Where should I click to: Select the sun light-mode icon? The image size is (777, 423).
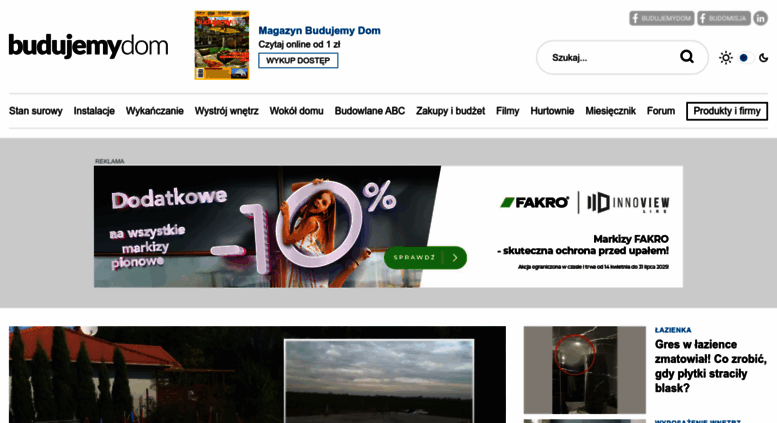pyautogui.click(x=726, y=58)
